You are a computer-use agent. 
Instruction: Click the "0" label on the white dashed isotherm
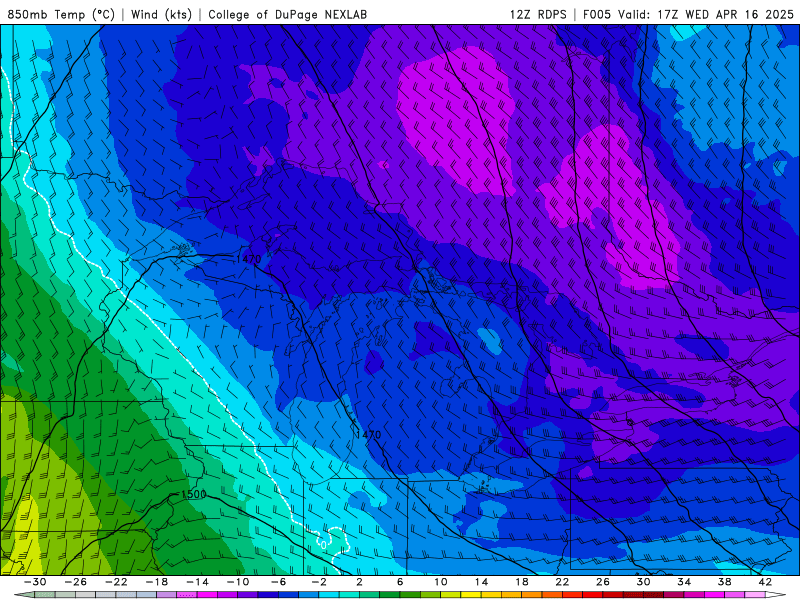pyautogui.click(x=323, y=545)
